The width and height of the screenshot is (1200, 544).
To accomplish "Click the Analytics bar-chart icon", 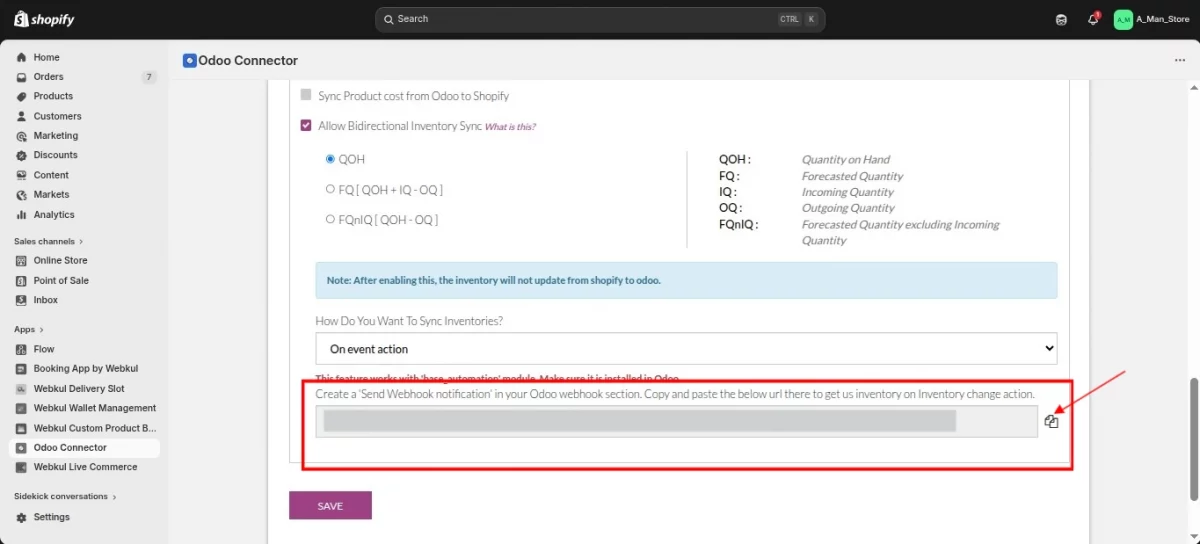I will (x=22, y=214).
